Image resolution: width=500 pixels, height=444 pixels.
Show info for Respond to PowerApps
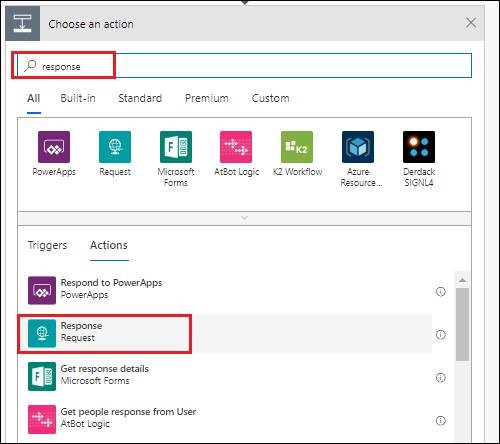click(x=441, y=292)
